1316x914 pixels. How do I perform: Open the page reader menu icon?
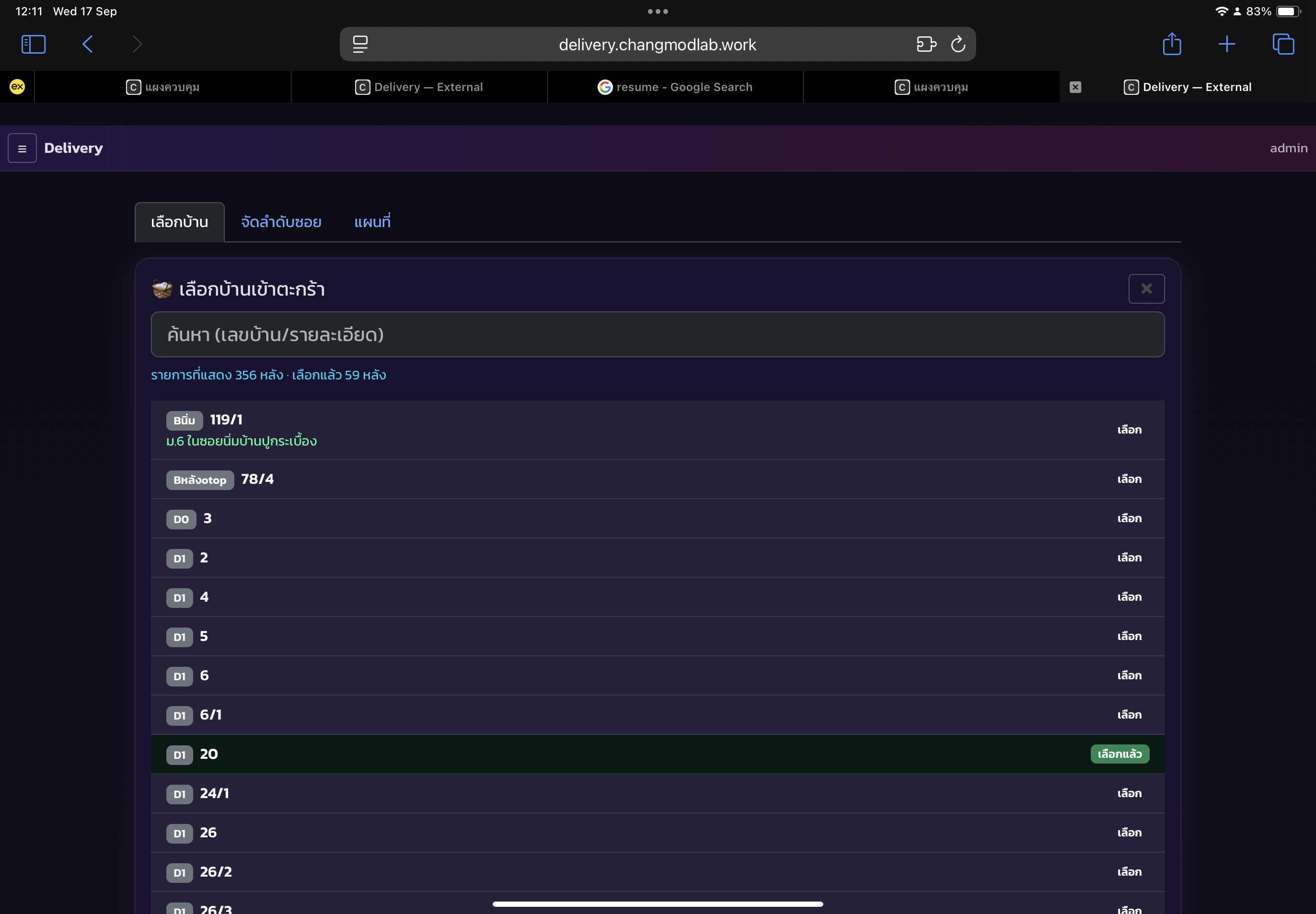coord(360,44)
